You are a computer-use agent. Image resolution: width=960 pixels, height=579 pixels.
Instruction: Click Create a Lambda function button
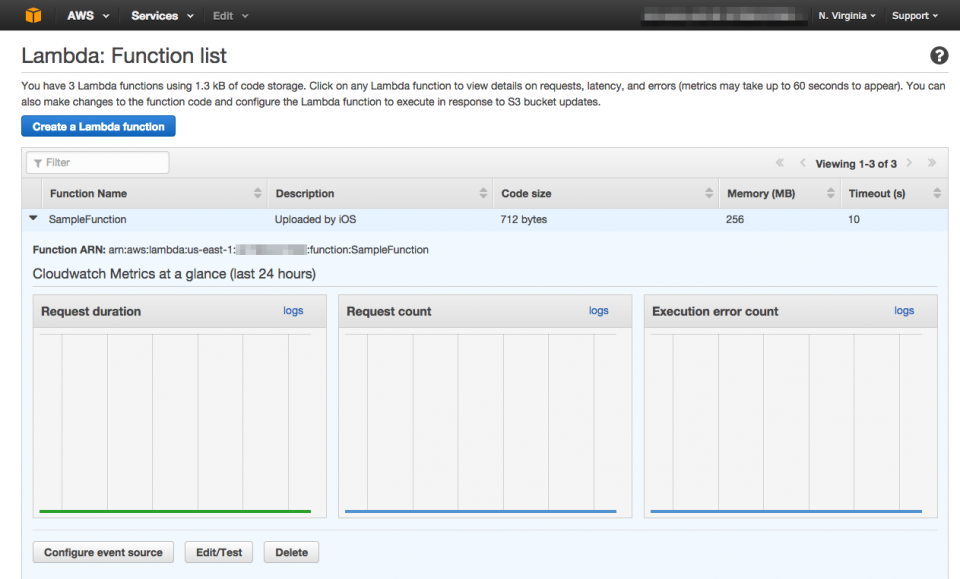point(98,126)
